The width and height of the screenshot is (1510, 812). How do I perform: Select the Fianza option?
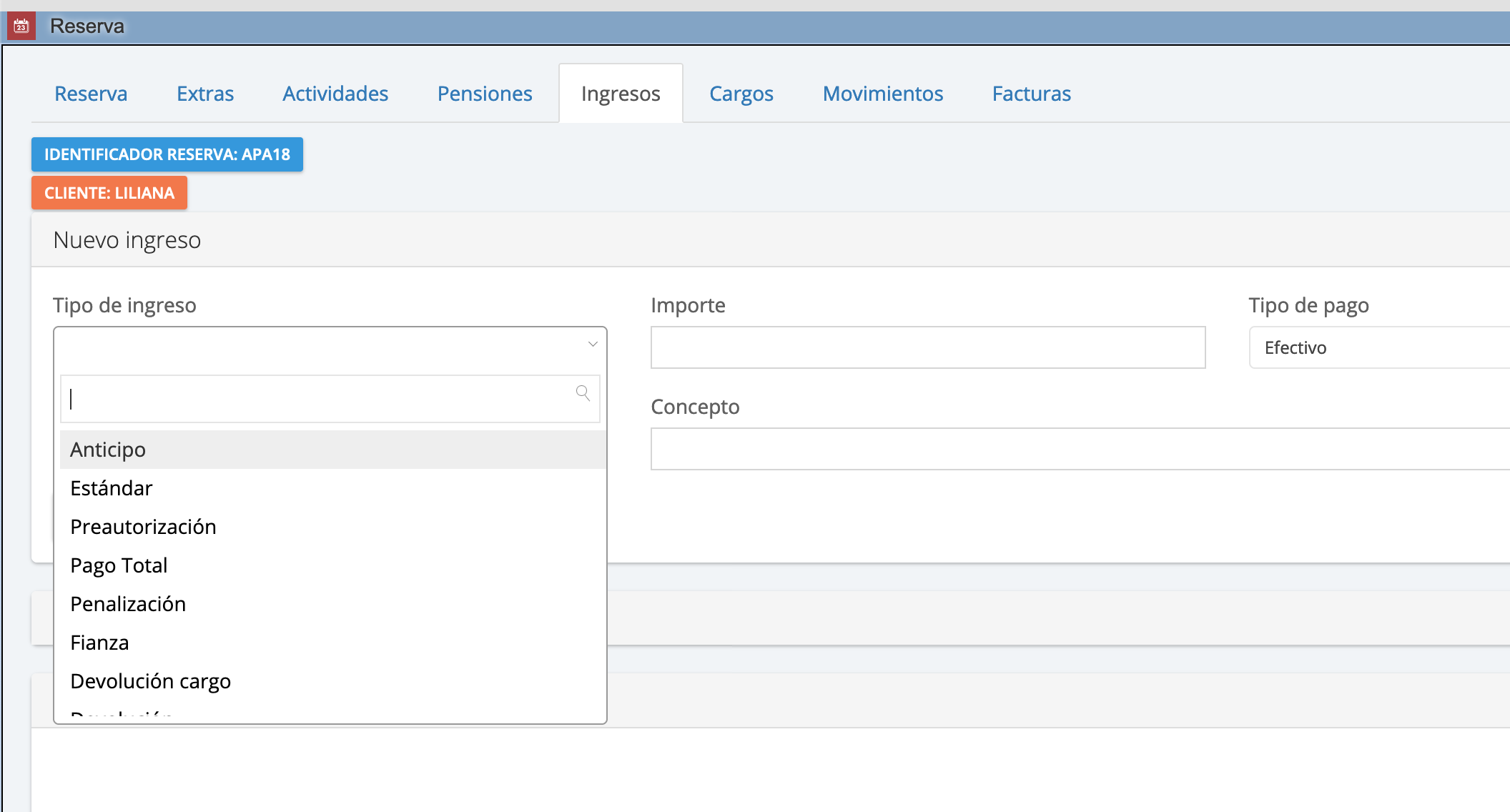point(99,643)
